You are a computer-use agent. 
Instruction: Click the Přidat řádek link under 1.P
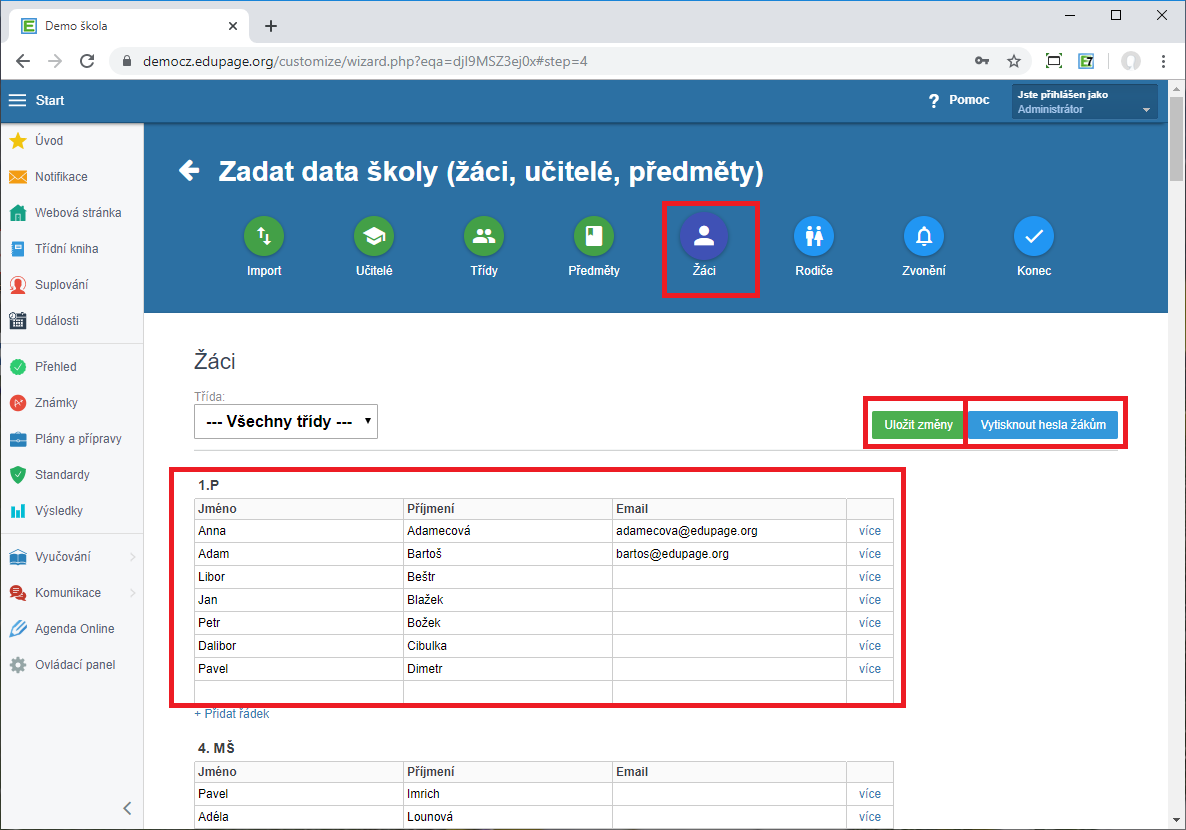tap(232, 714)
